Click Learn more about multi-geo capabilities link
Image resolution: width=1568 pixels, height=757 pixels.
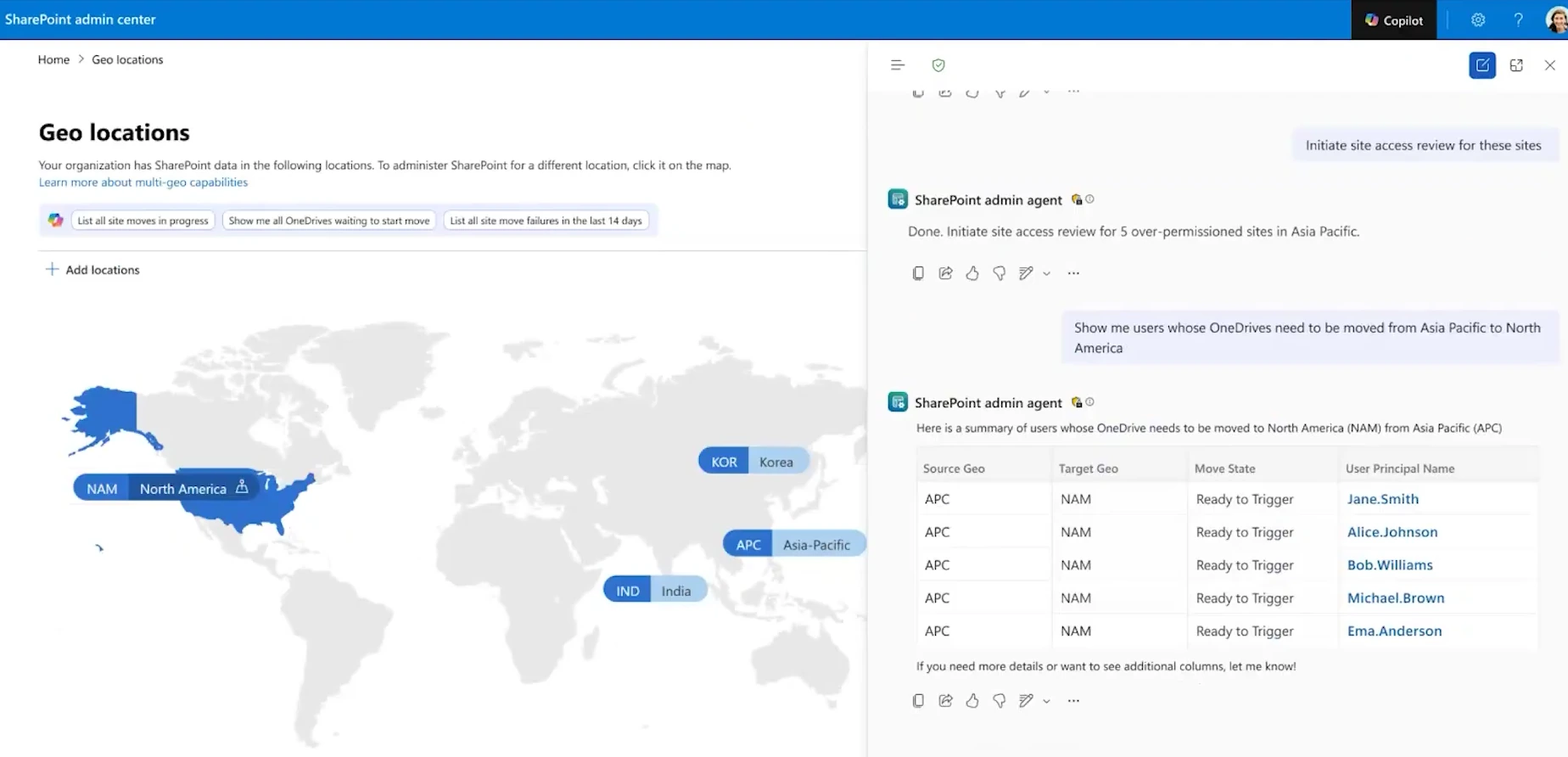coord(143,182)
